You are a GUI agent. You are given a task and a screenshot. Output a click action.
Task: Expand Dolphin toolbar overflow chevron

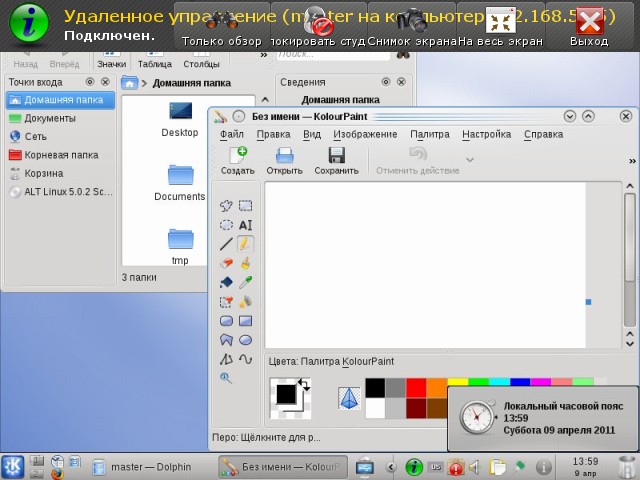tap(264, 55)
